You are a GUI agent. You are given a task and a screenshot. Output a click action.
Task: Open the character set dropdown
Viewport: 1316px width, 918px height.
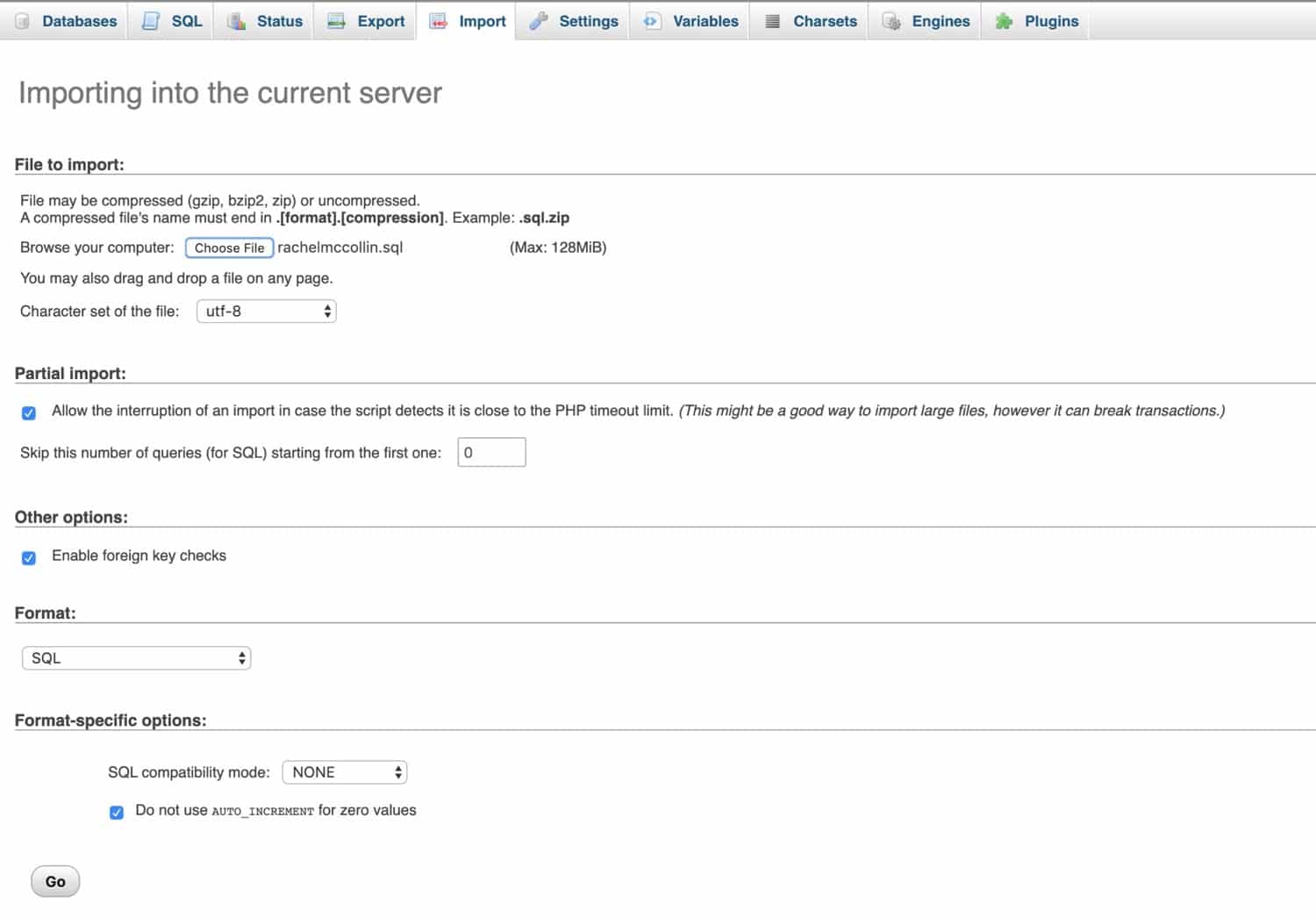pos(266,311)
